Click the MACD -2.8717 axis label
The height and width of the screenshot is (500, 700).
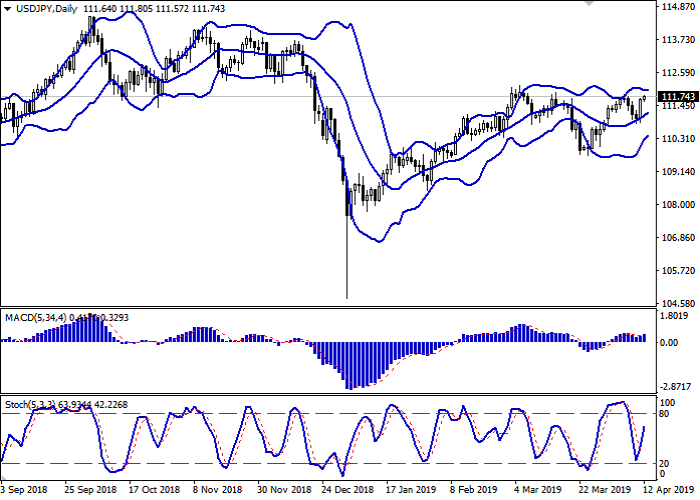pos(677,386)
